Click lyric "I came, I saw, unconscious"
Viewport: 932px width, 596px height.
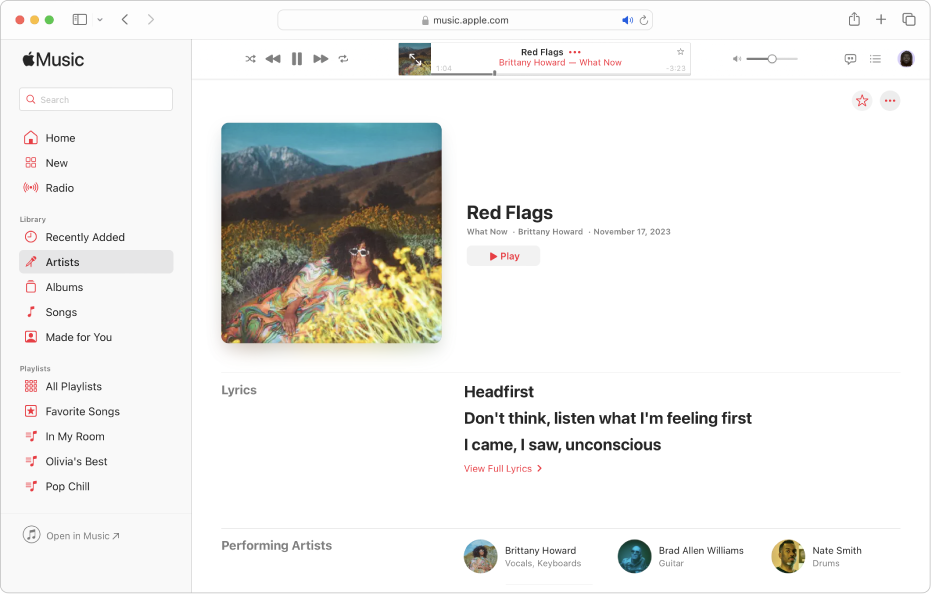click(562, 444)
